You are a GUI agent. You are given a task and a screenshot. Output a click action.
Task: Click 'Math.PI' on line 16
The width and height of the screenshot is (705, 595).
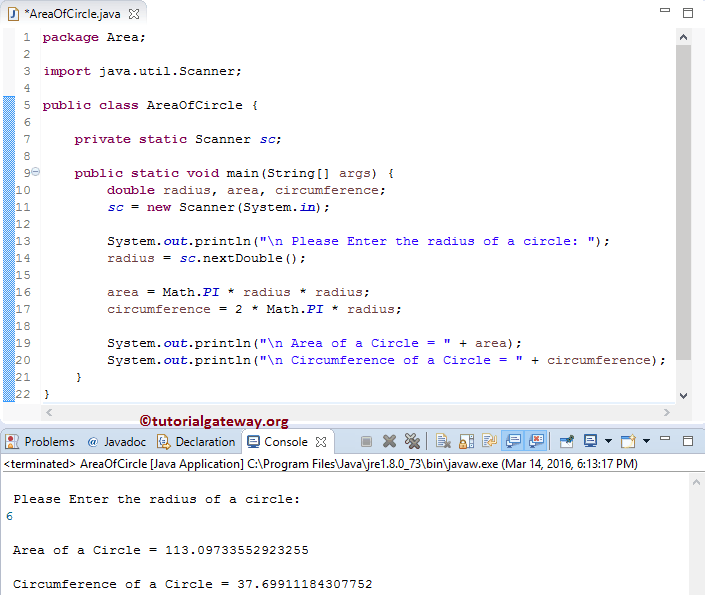pyautogui.click(x=191, y=292)
